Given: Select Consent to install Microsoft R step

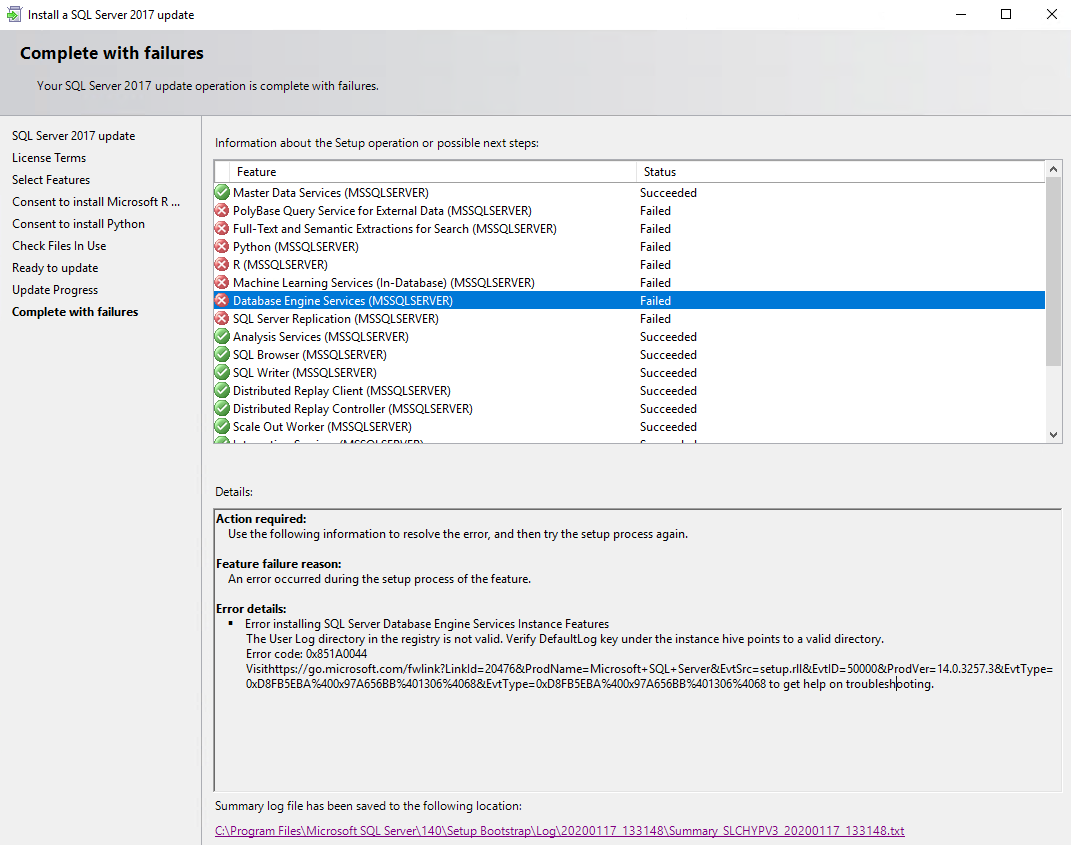Looking at the screenshot, I should [96, 202].
